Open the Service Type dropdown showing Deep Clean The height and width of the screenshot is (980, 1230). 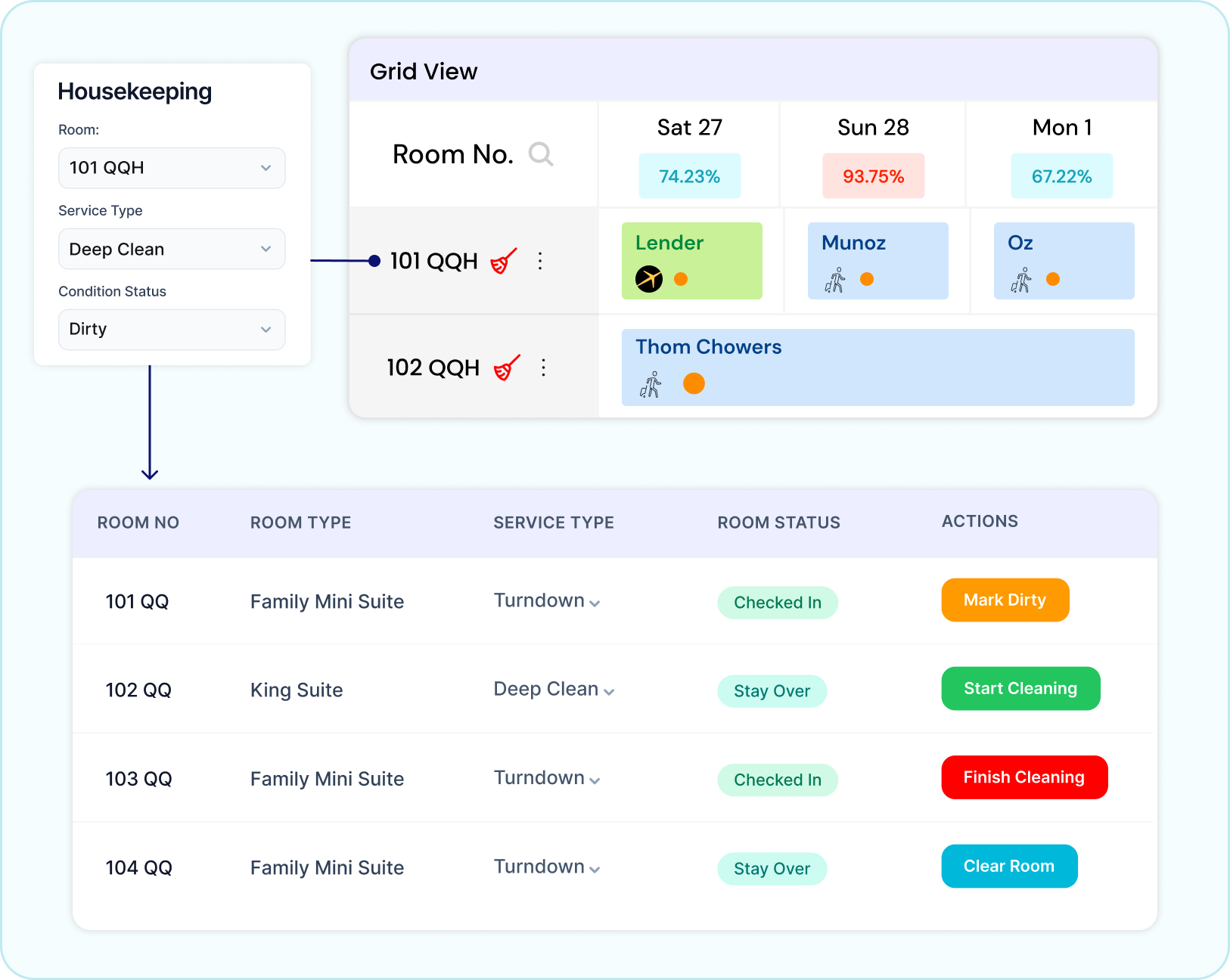click(172, 249)
